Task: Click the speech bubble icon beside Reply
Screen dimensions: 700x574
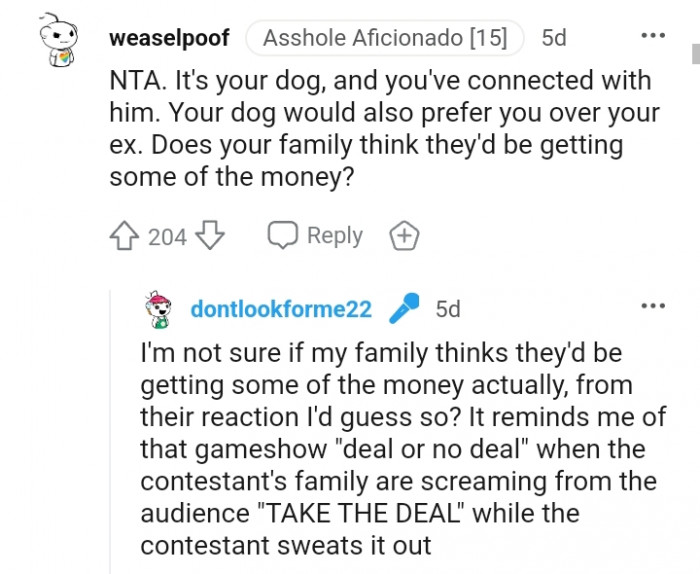Action: 282,236
